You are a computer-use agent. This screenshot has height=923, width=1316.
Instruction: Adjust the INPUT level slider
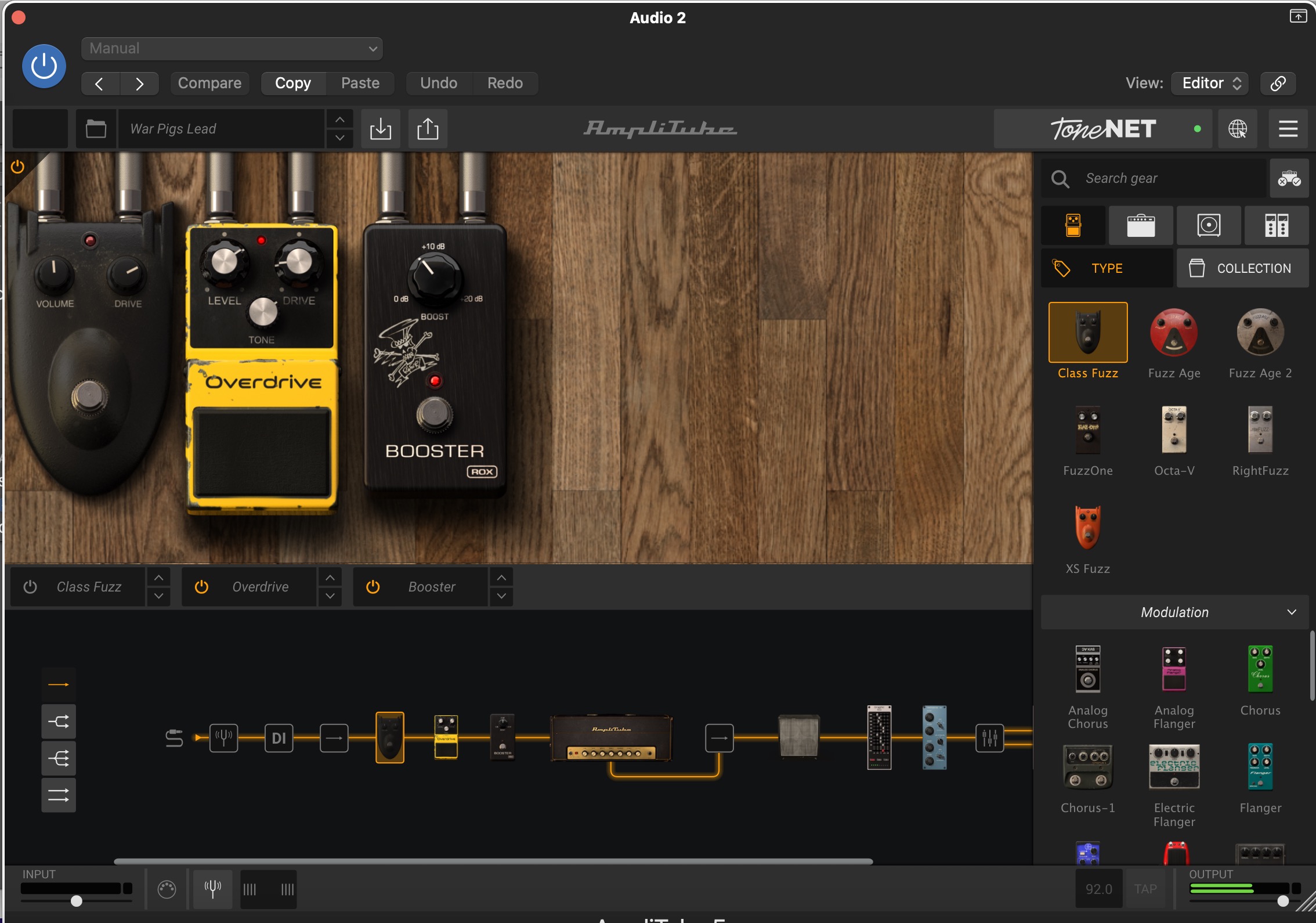pos(77,901)
